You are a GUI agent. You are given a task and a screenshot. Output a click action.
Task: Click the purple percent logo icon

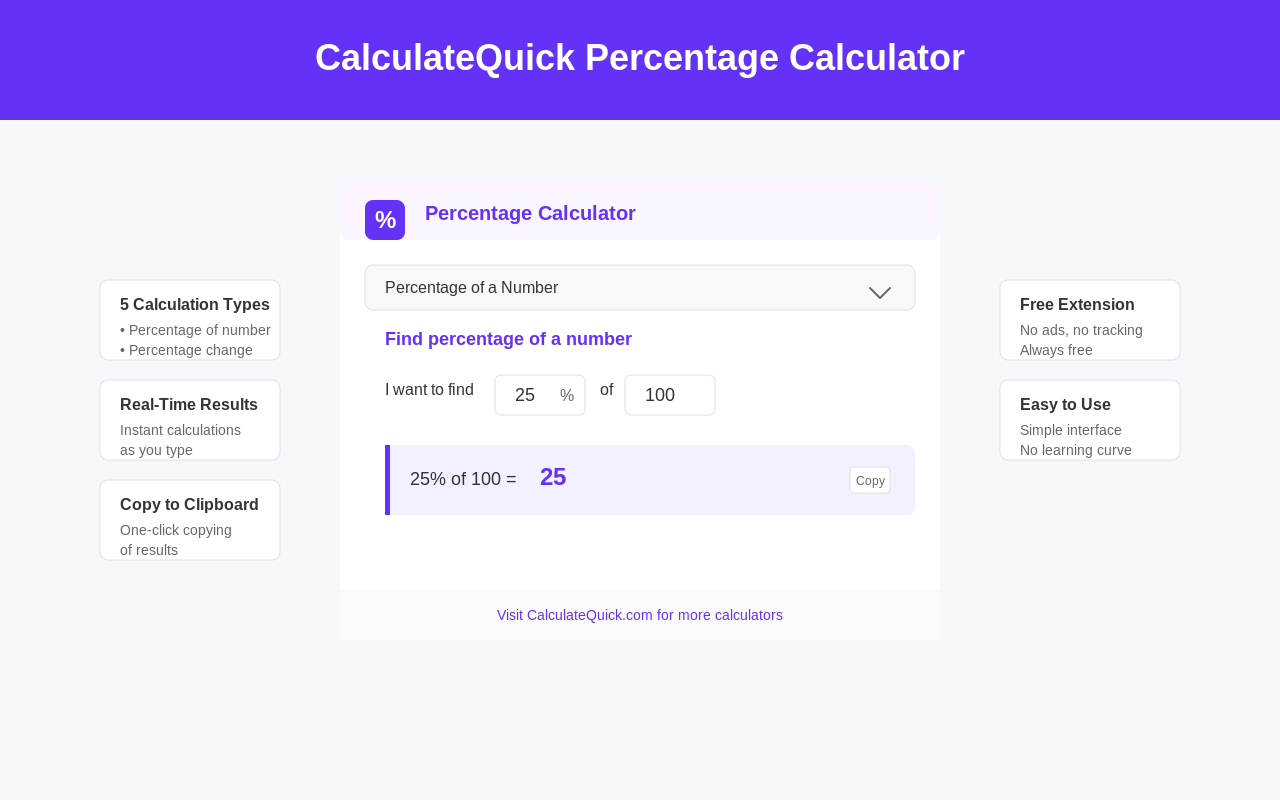(385, 220)
